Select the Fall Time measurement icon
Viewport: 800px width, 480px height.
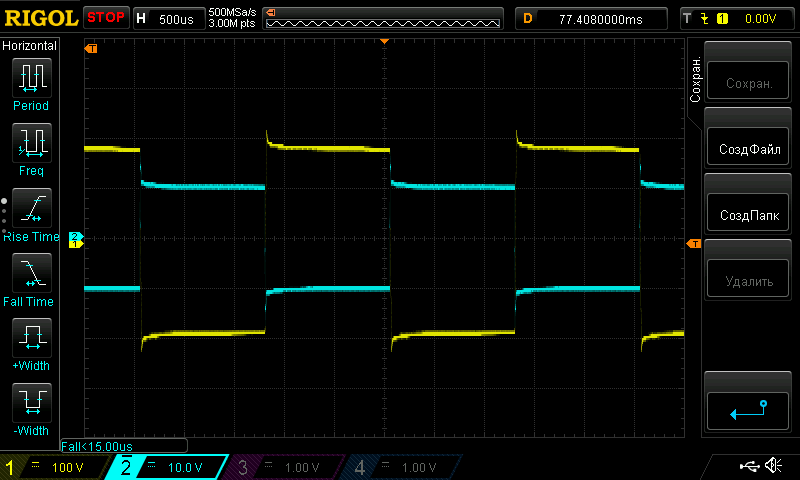pos(32,272)
